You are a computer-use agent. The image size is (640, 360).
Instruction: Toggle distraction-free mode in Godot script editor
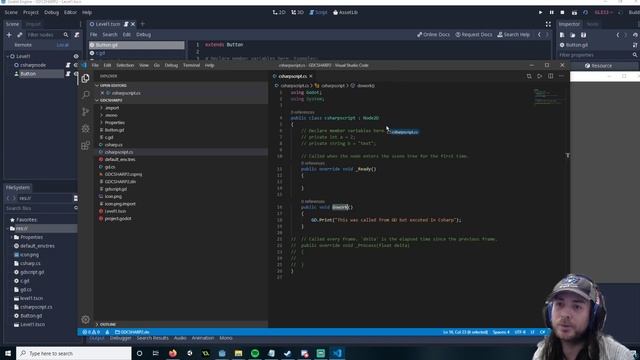pos(548,24)
